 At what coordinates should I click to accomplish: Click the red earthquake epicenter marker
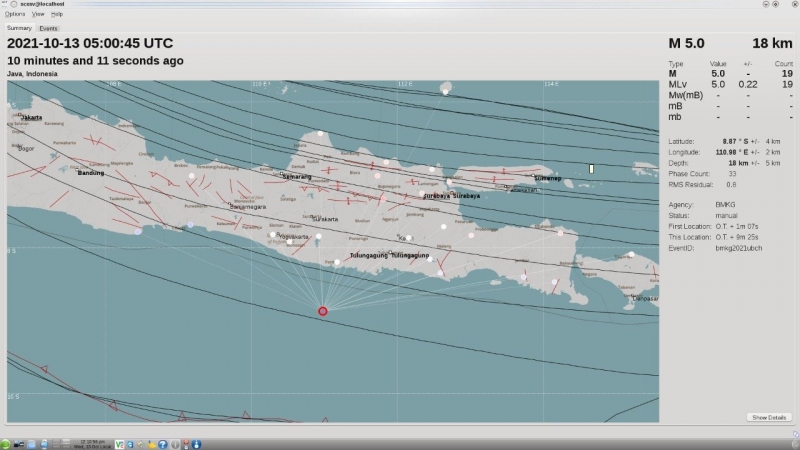[323, 311]
